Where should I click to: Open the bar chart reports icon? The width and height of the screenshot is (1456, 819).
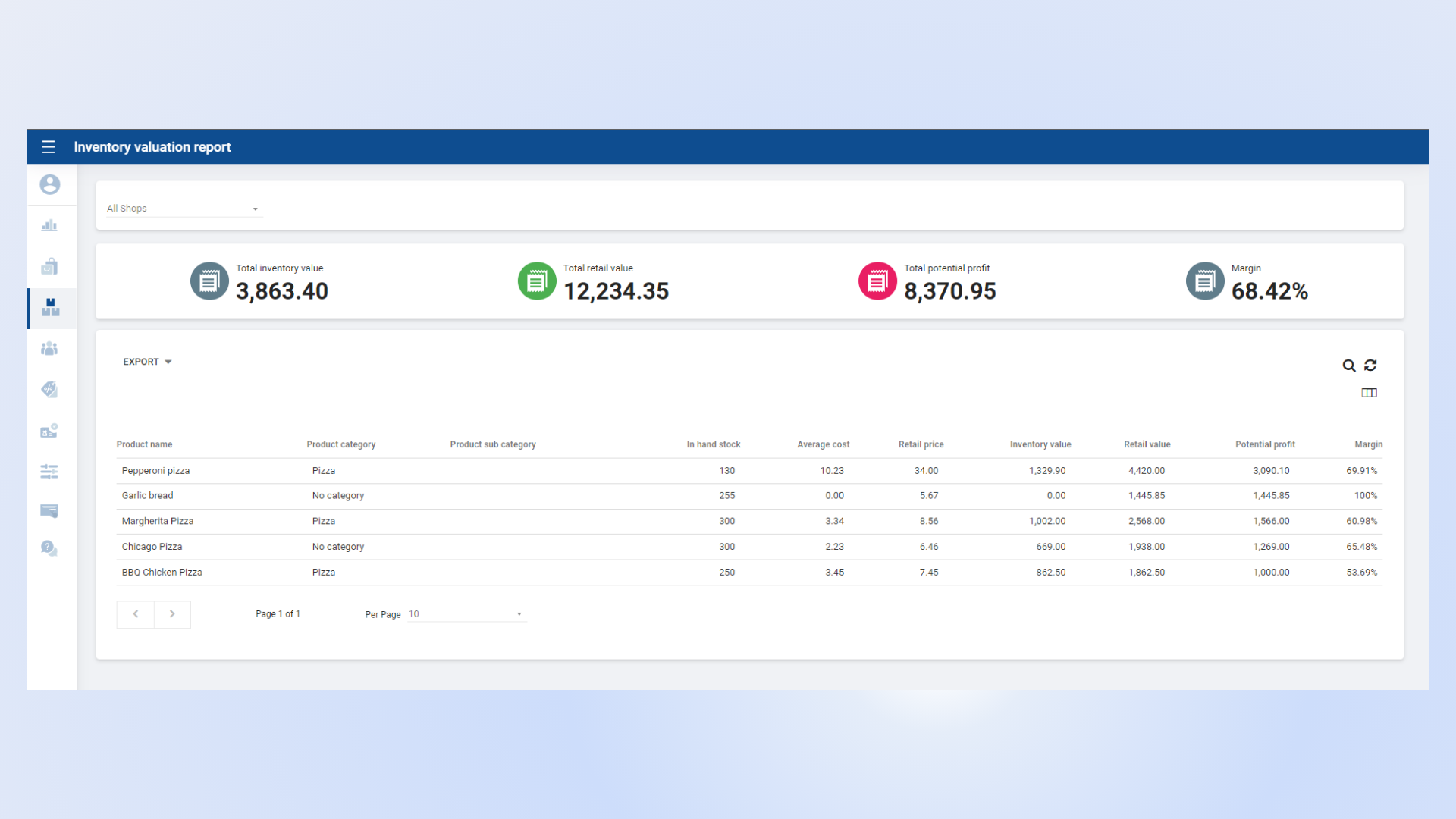(49, 225)
